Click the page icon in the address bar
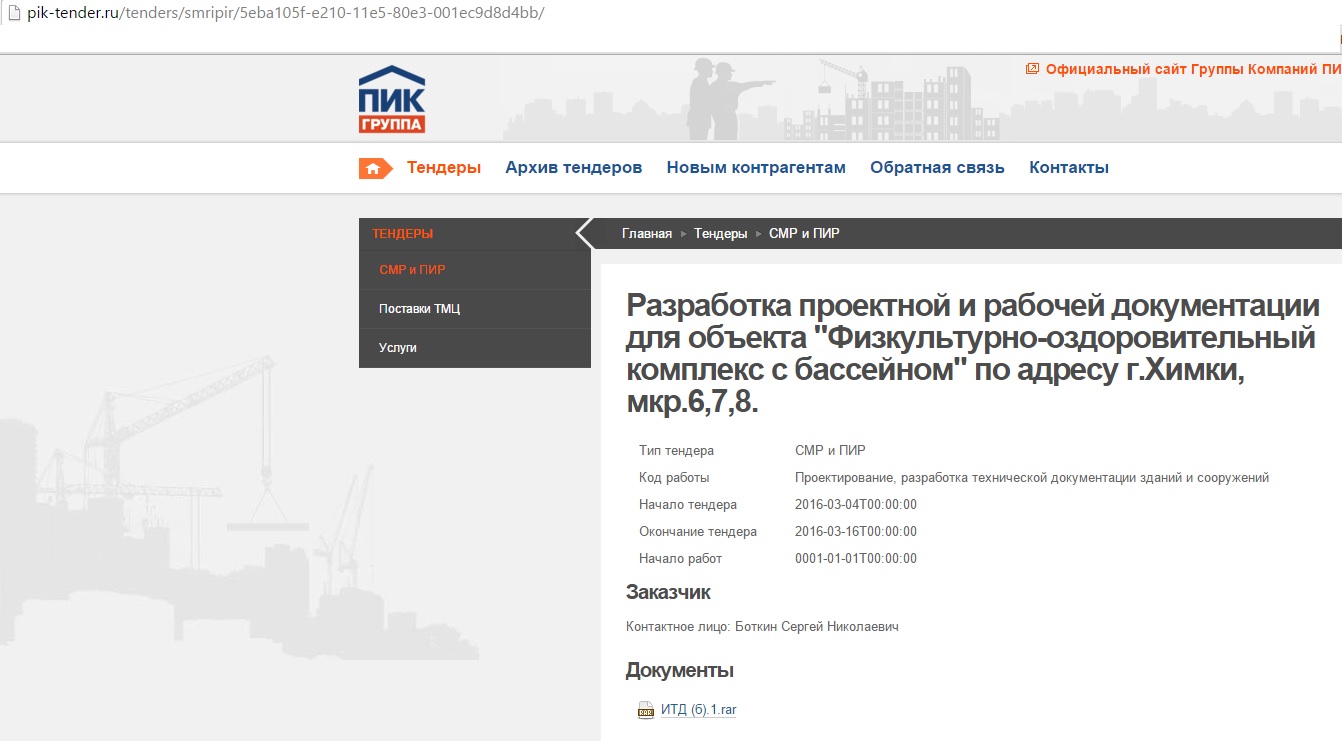The height and width of the screenshot is (741, 1342). 11,14
